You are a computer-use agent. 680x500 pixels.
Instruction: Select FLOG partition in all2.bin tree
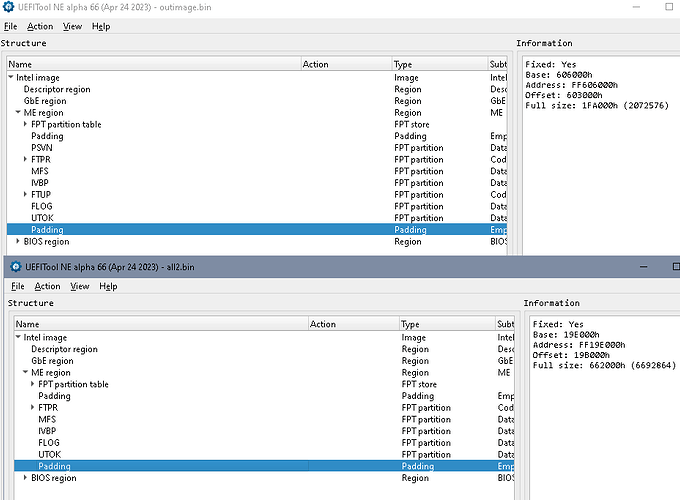(49, 443)
